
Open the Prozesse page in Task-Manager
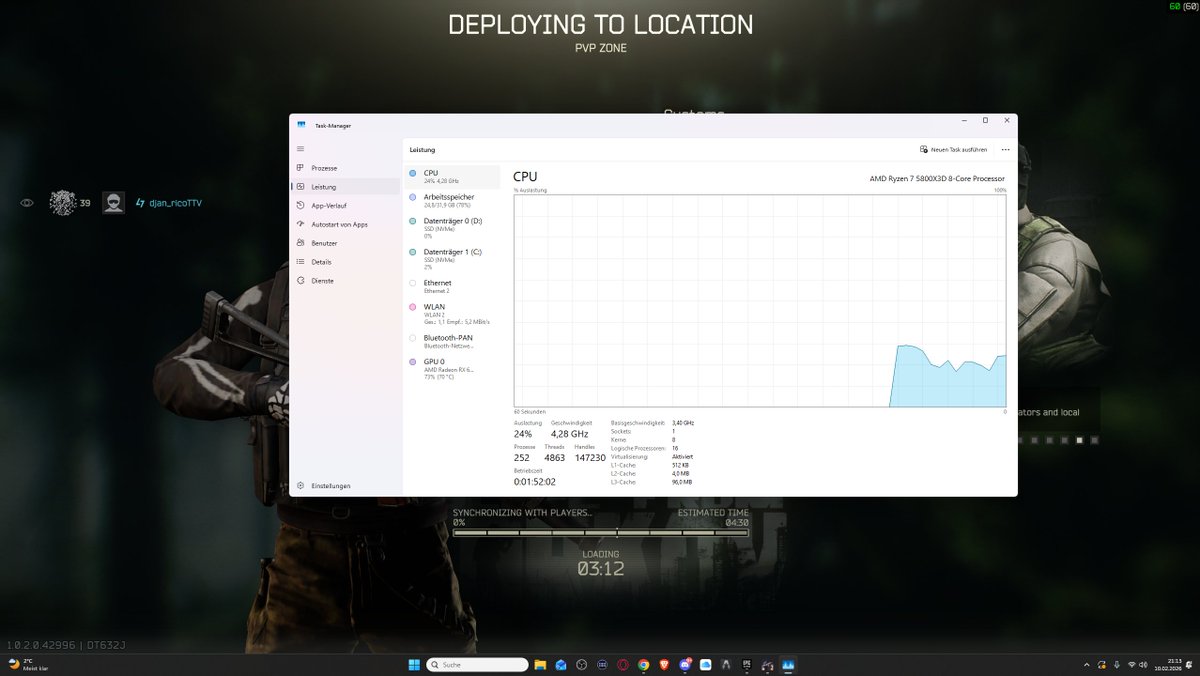pyautogui.click(x=345, y=168)
